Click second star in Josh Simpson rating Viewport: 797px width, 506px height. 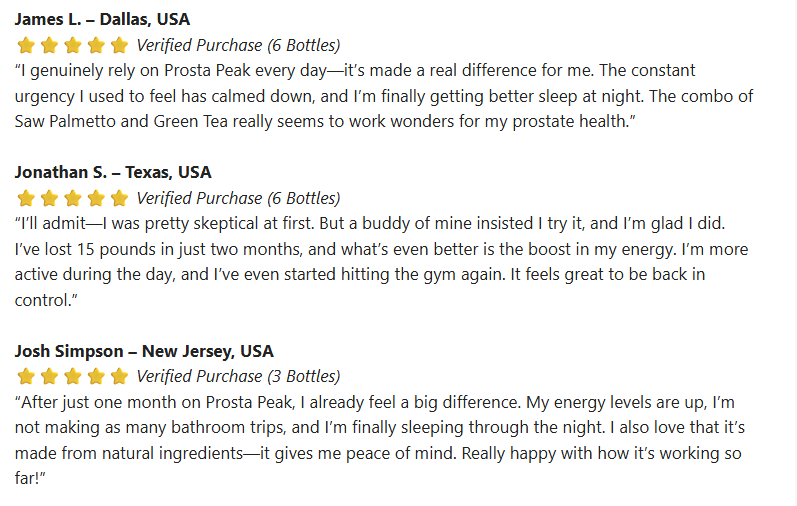50,377
